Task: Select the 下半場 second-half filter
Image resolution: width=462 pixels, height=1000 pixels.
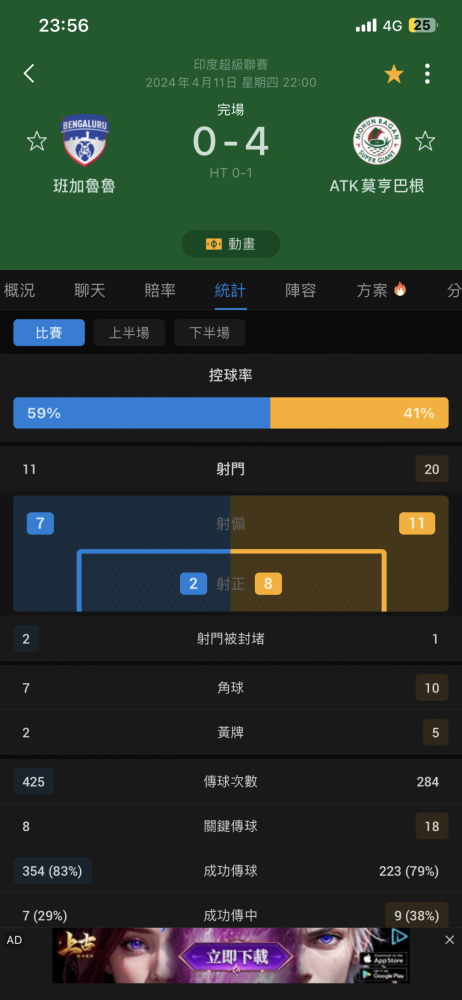Action: (209, 333)
